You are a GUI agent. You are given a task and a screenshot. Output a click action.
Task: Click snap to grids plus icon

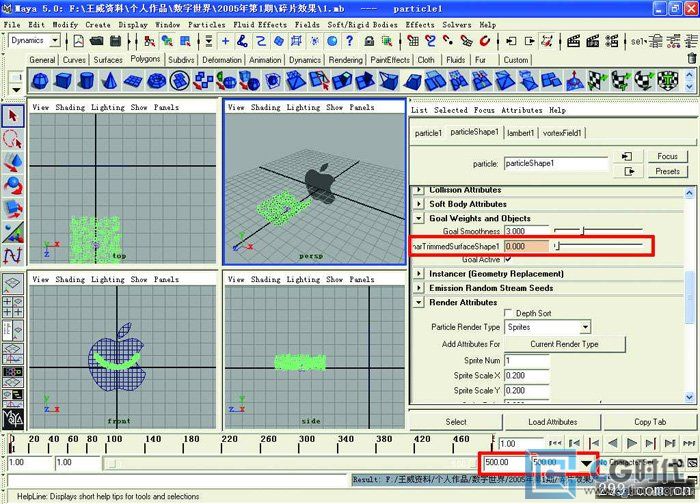coord(225,41)
